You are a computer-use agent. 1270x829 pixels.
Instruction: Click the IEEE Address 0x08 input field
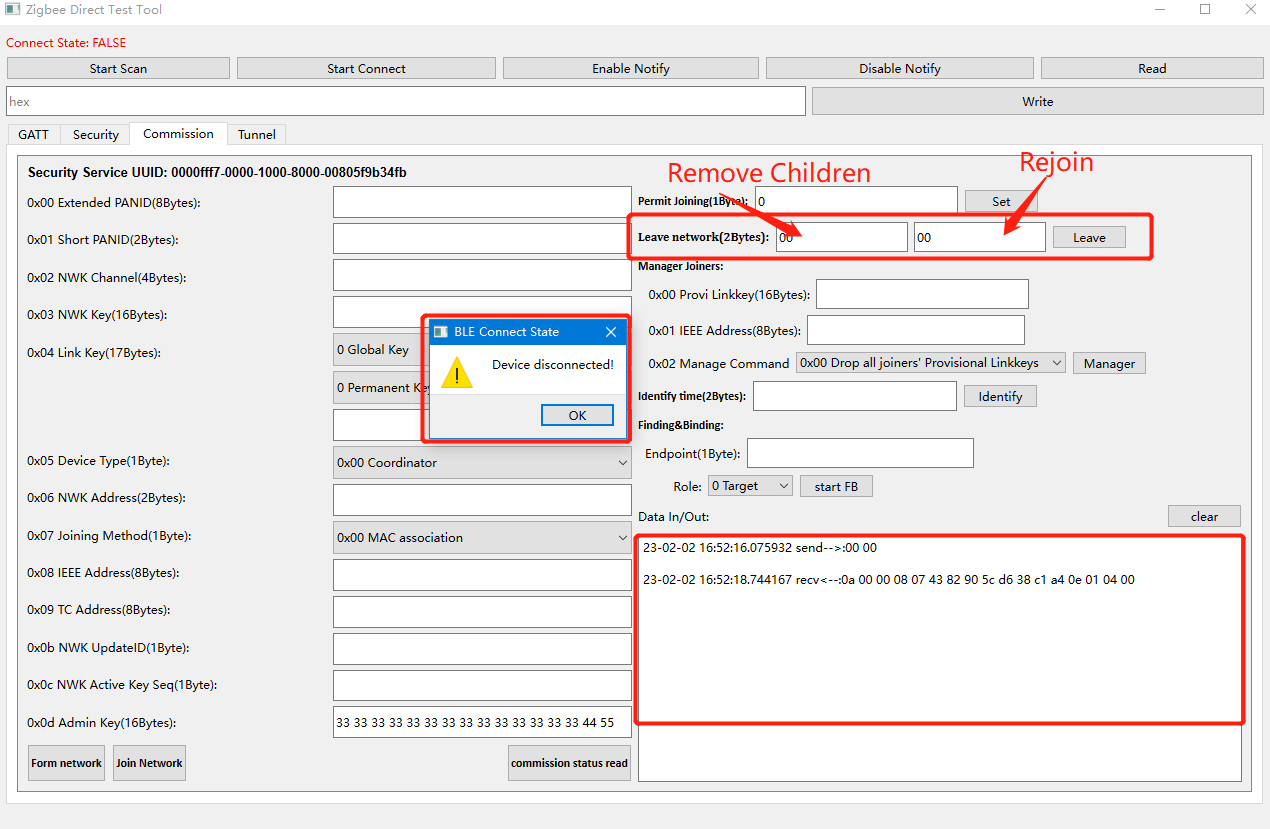482,575
